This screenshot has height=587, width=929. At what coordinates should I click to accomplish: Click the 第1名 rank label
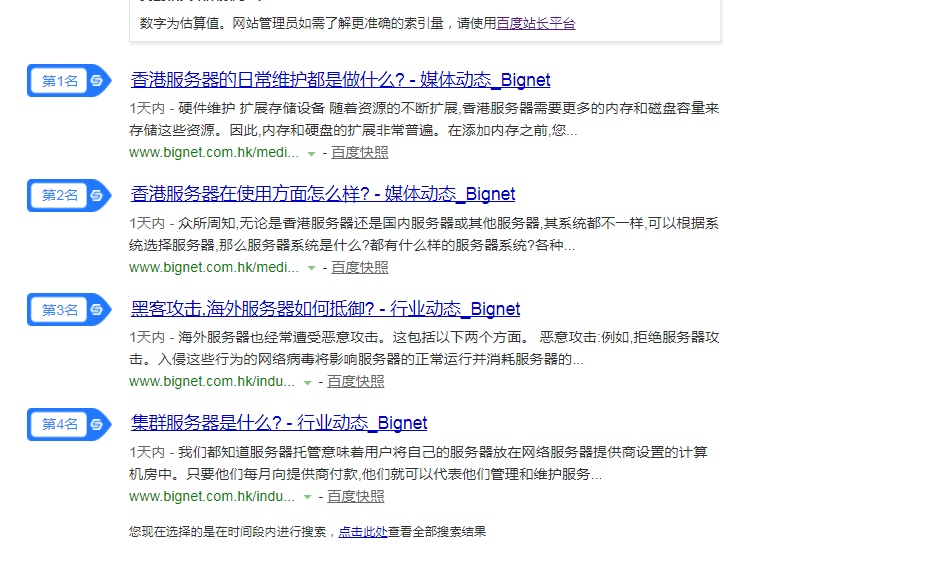point(59,81)
